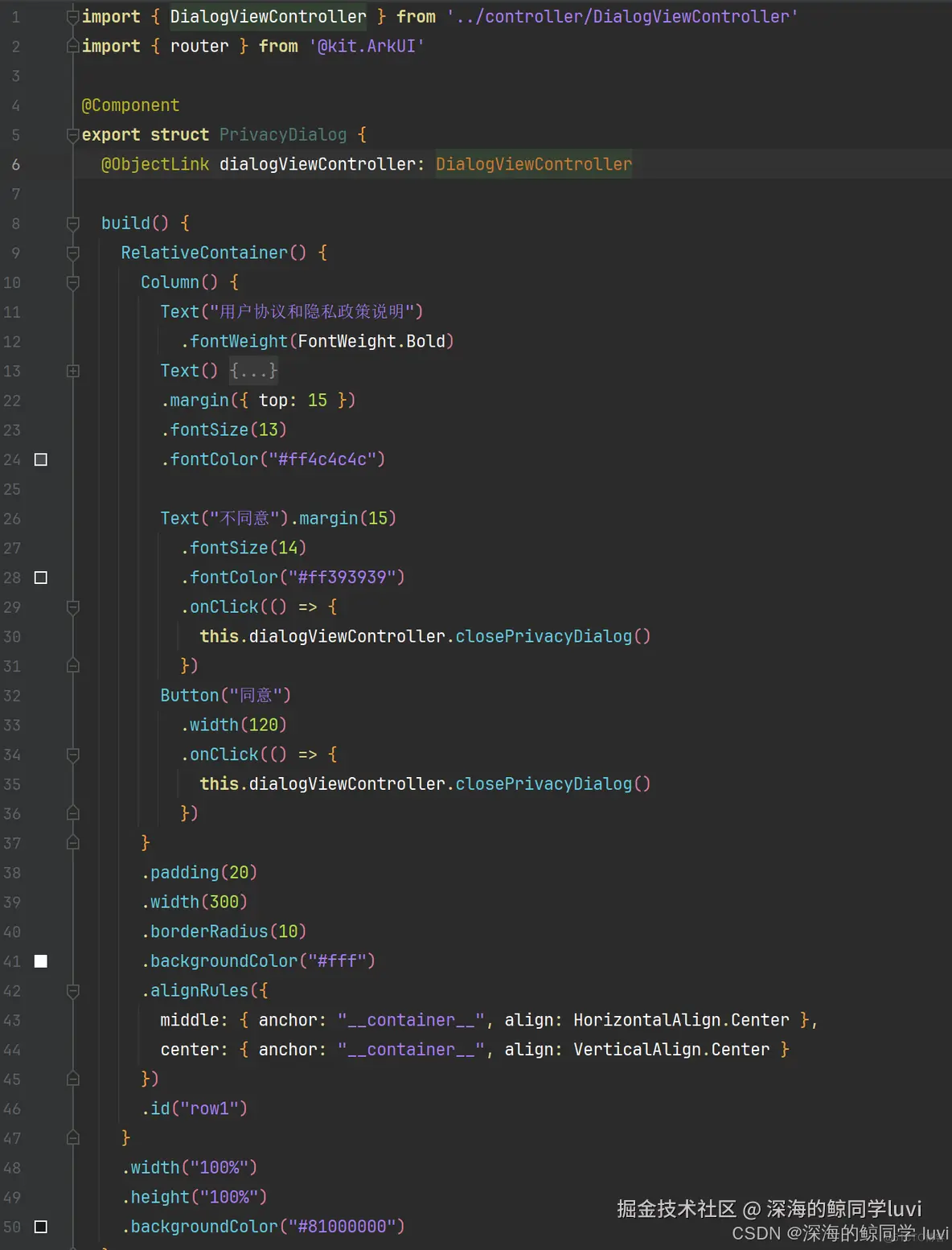Click .fontSize(13) on line 23

tap(224, 430)
